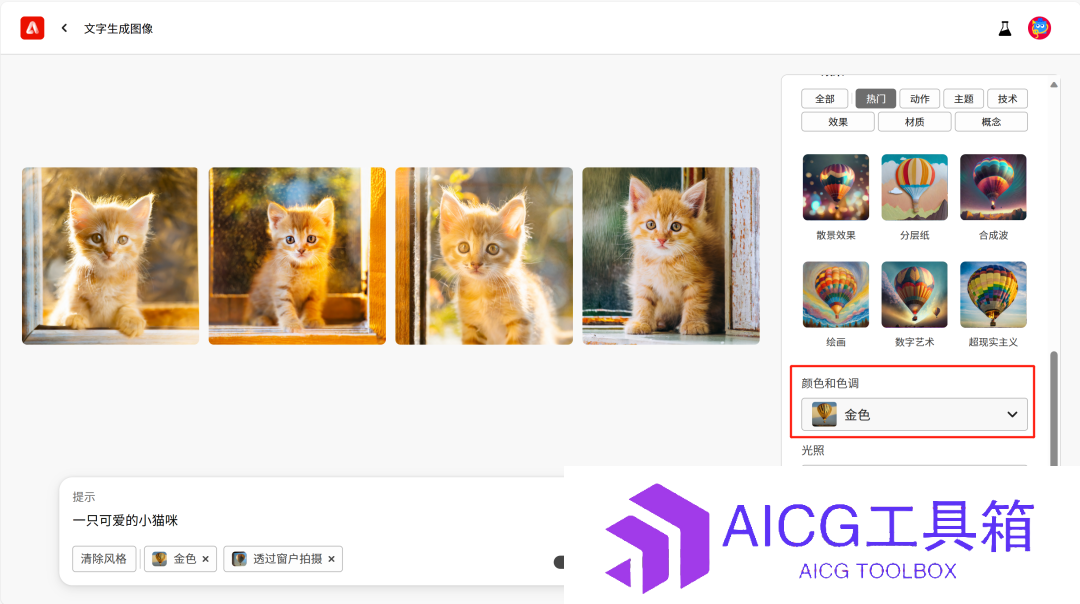Select the fourth generated kitten image
This screenshot has height=604, width=1080.
671,256
